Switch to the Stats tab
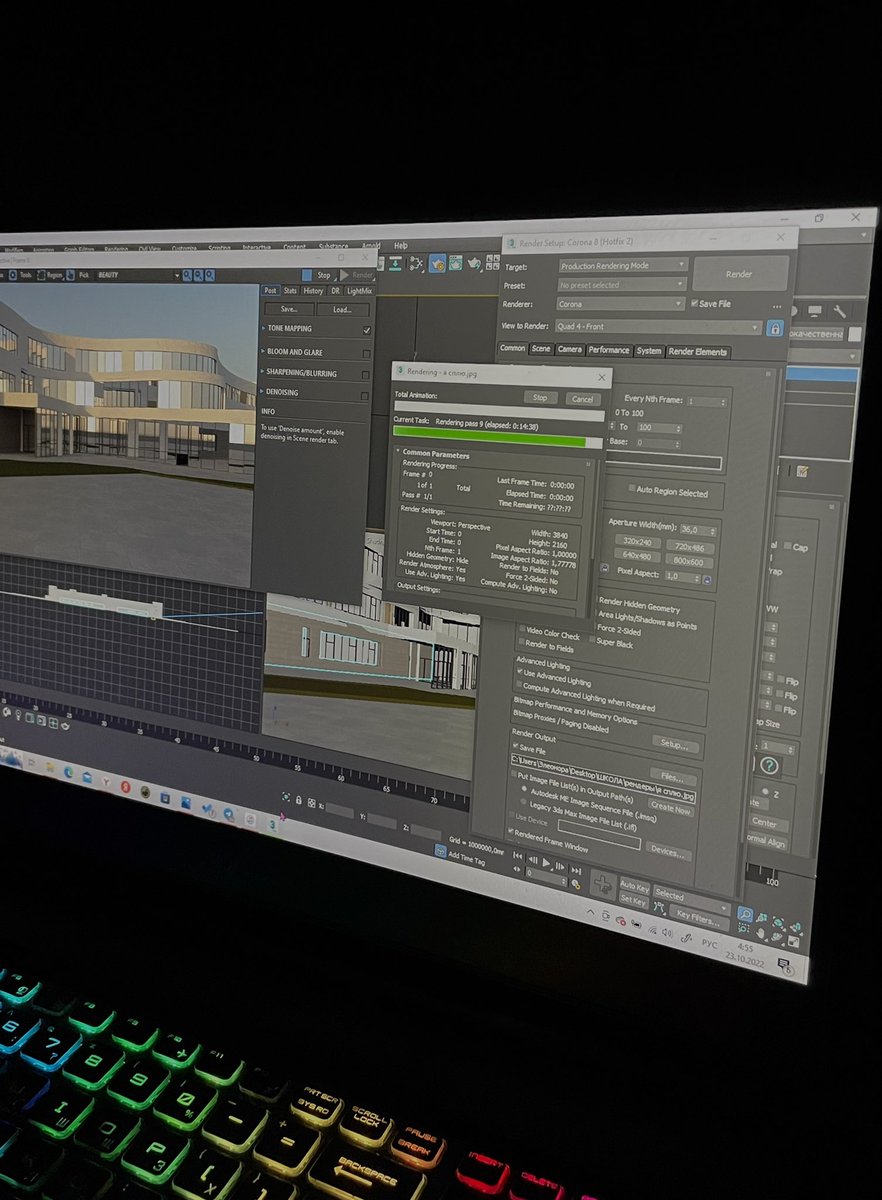Screen dimensions: 882x1200 pyautogui.click(x=289, y=290)
